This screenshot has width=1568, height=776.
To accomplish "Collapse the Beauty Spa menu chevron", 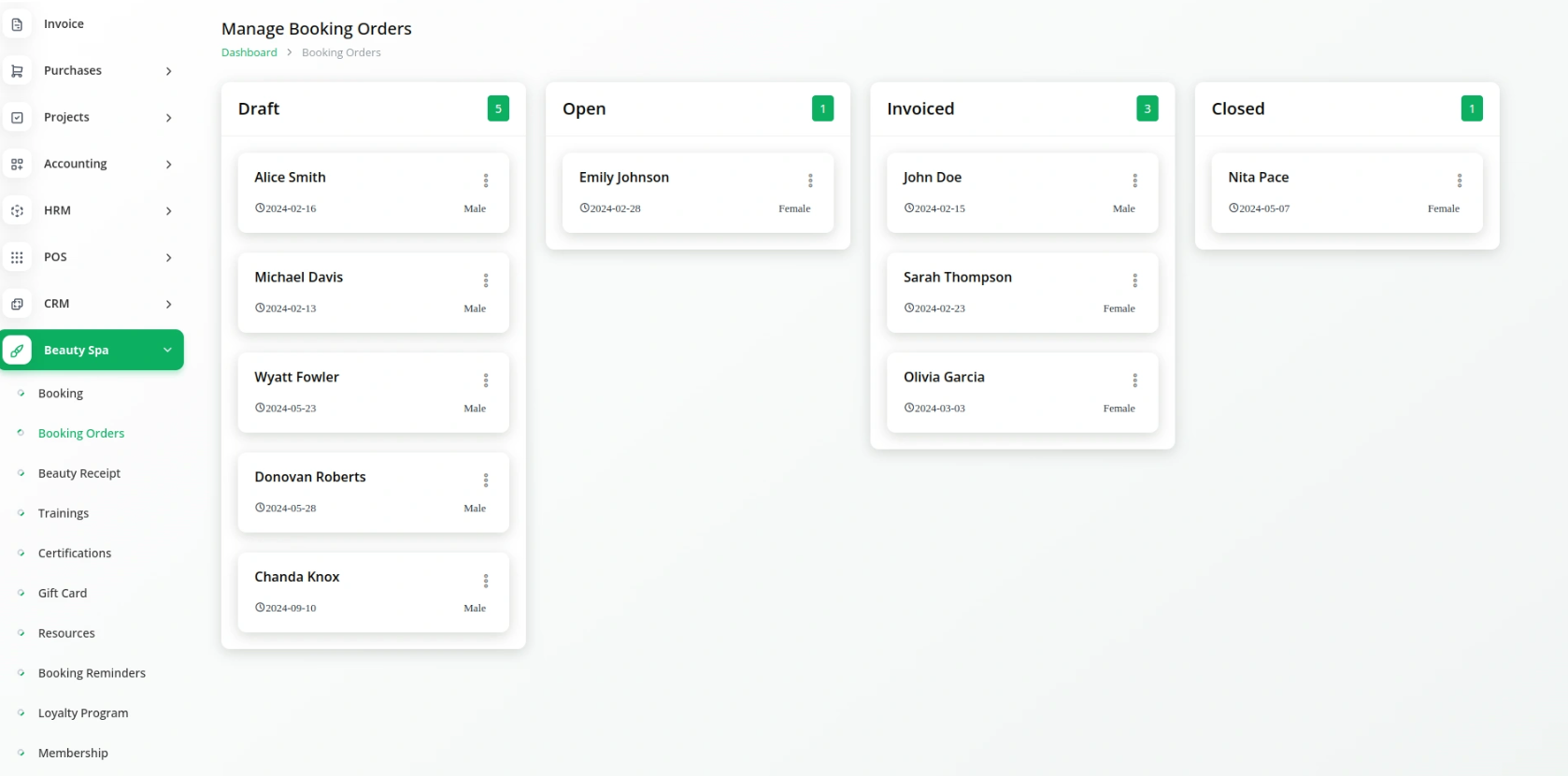I will click(x=167, y=351).
